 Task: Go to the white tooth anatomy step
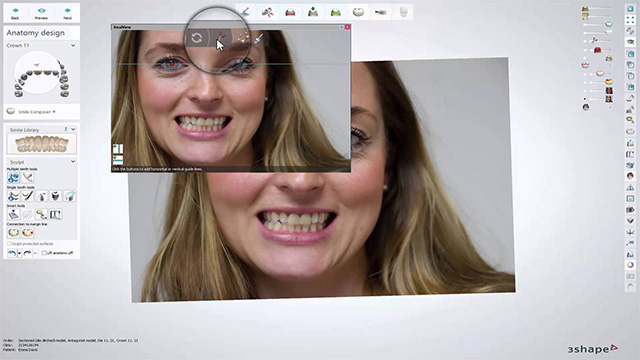tap(358, 12)
